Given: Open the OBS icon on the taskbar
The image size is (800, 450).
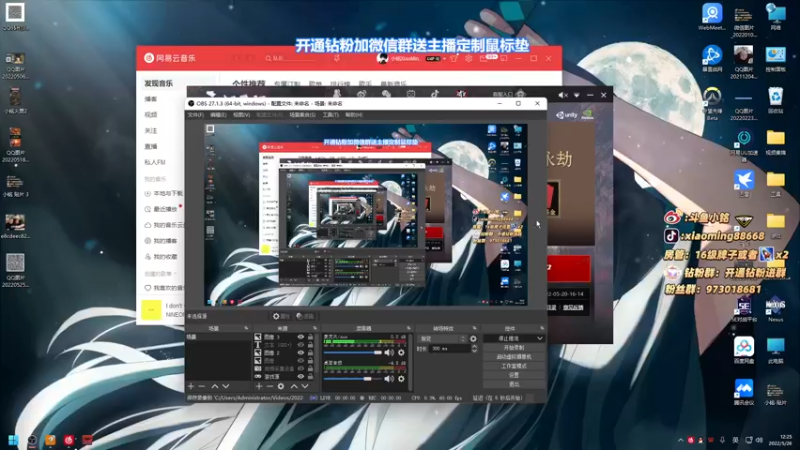Looking at the screenshot, I should pyautogui.click(x=32, y=440).
